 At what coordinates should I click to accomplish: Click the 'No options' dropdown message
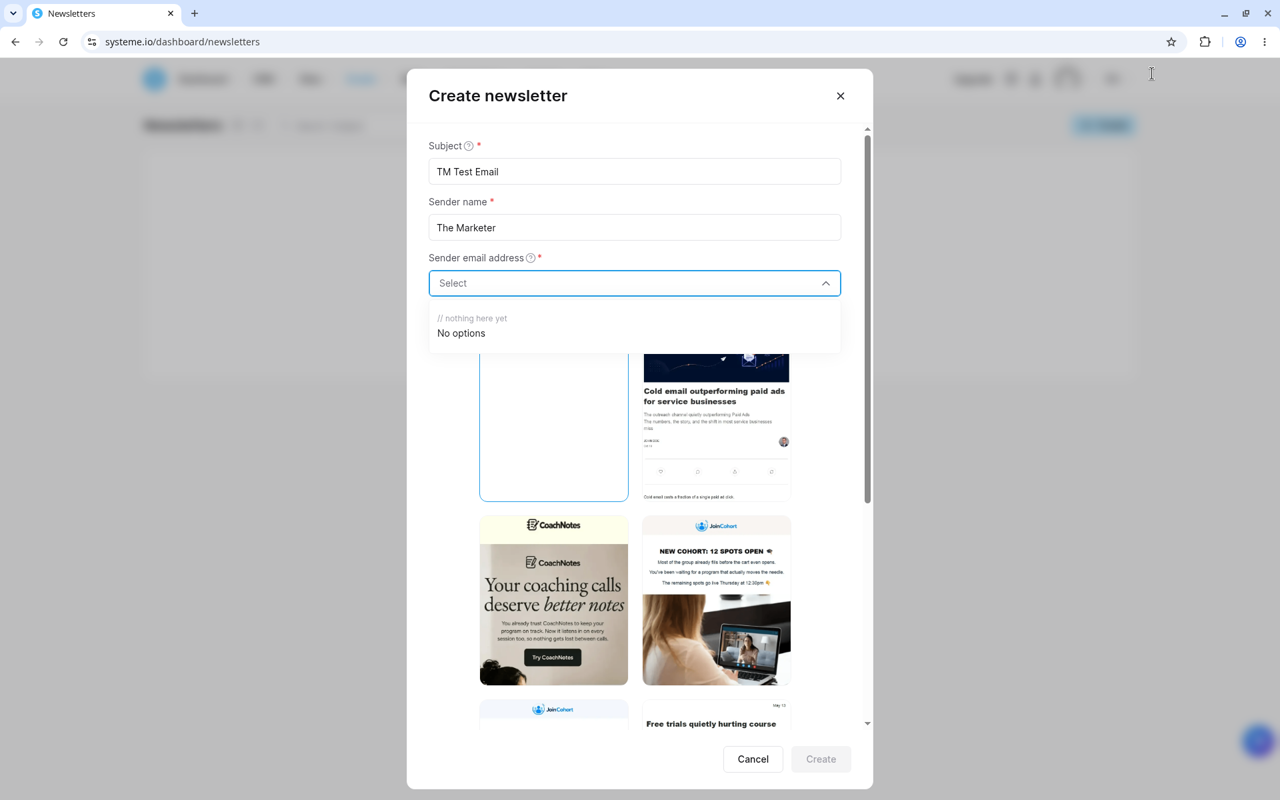pos(461,334)
